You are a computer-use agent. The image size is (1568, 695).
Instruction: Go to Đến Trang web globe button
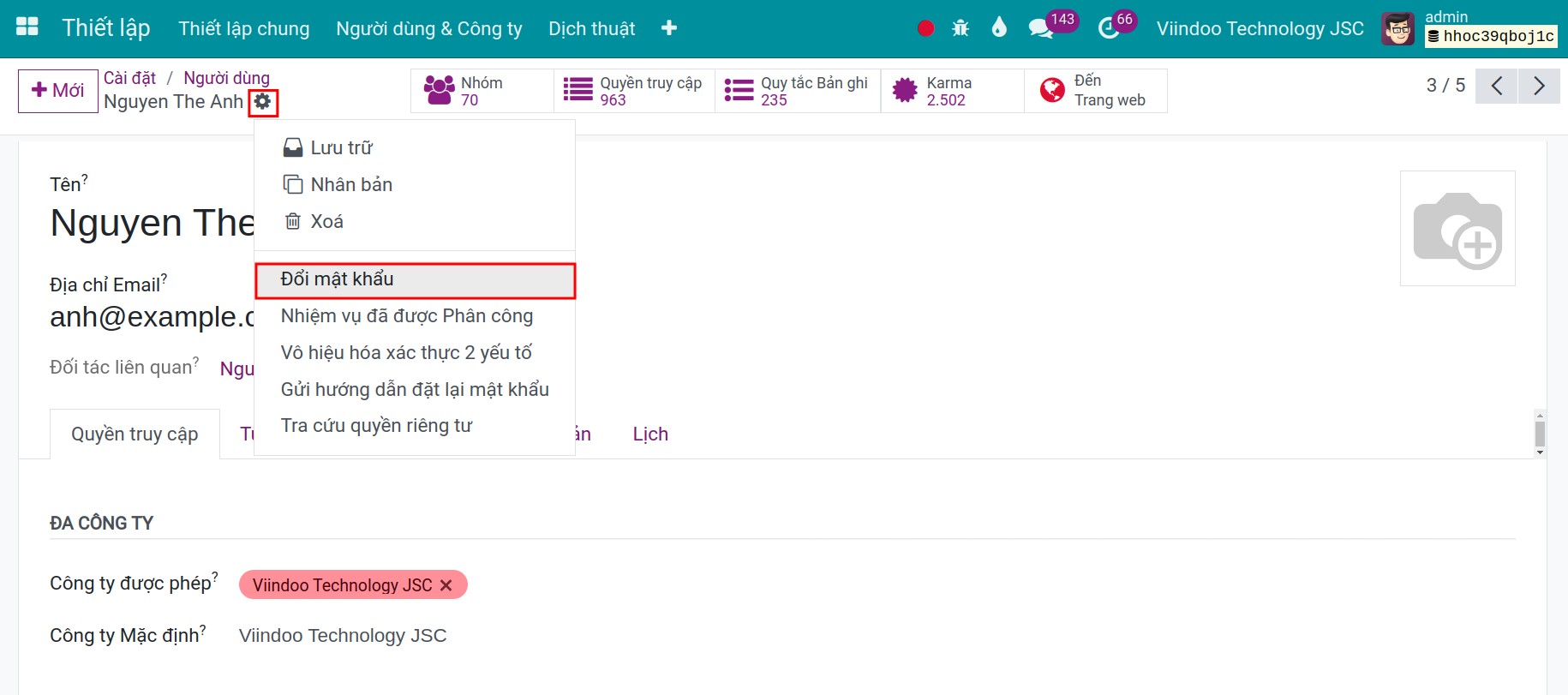[x=1096, y=91]
